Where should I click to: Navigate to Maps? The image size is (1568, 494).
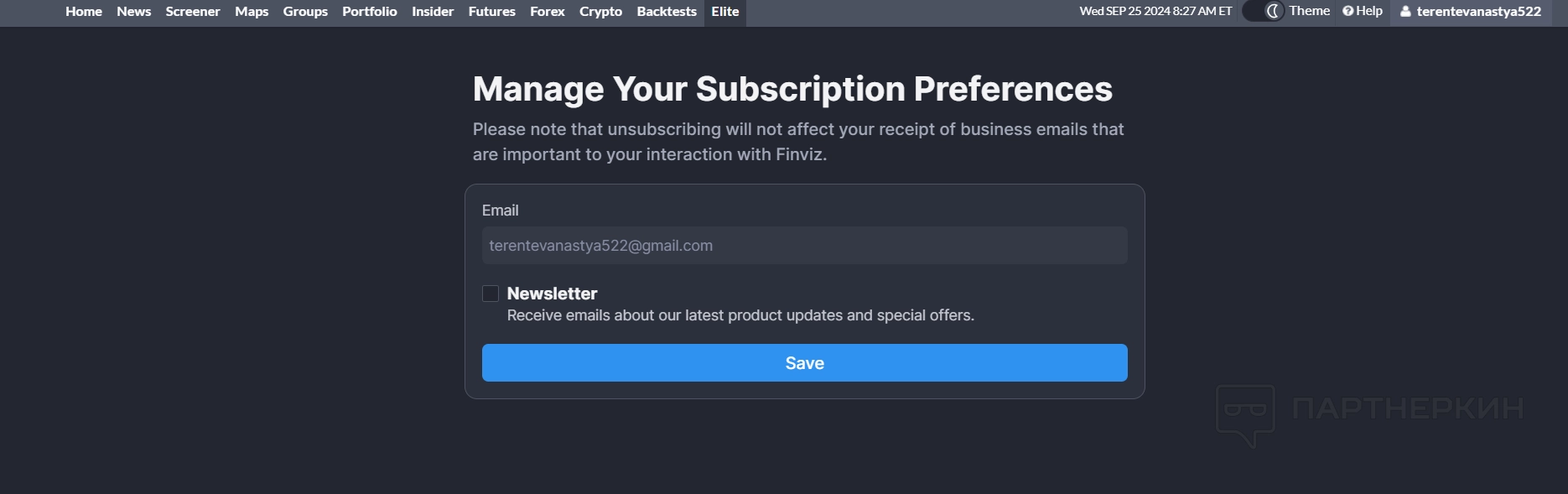(252, 12)
